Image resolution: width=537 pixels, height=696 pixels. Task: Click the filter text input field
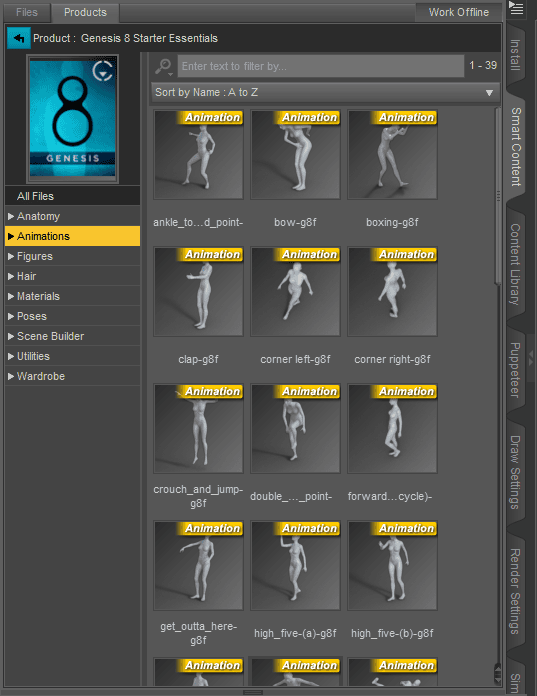pos(320,66)
